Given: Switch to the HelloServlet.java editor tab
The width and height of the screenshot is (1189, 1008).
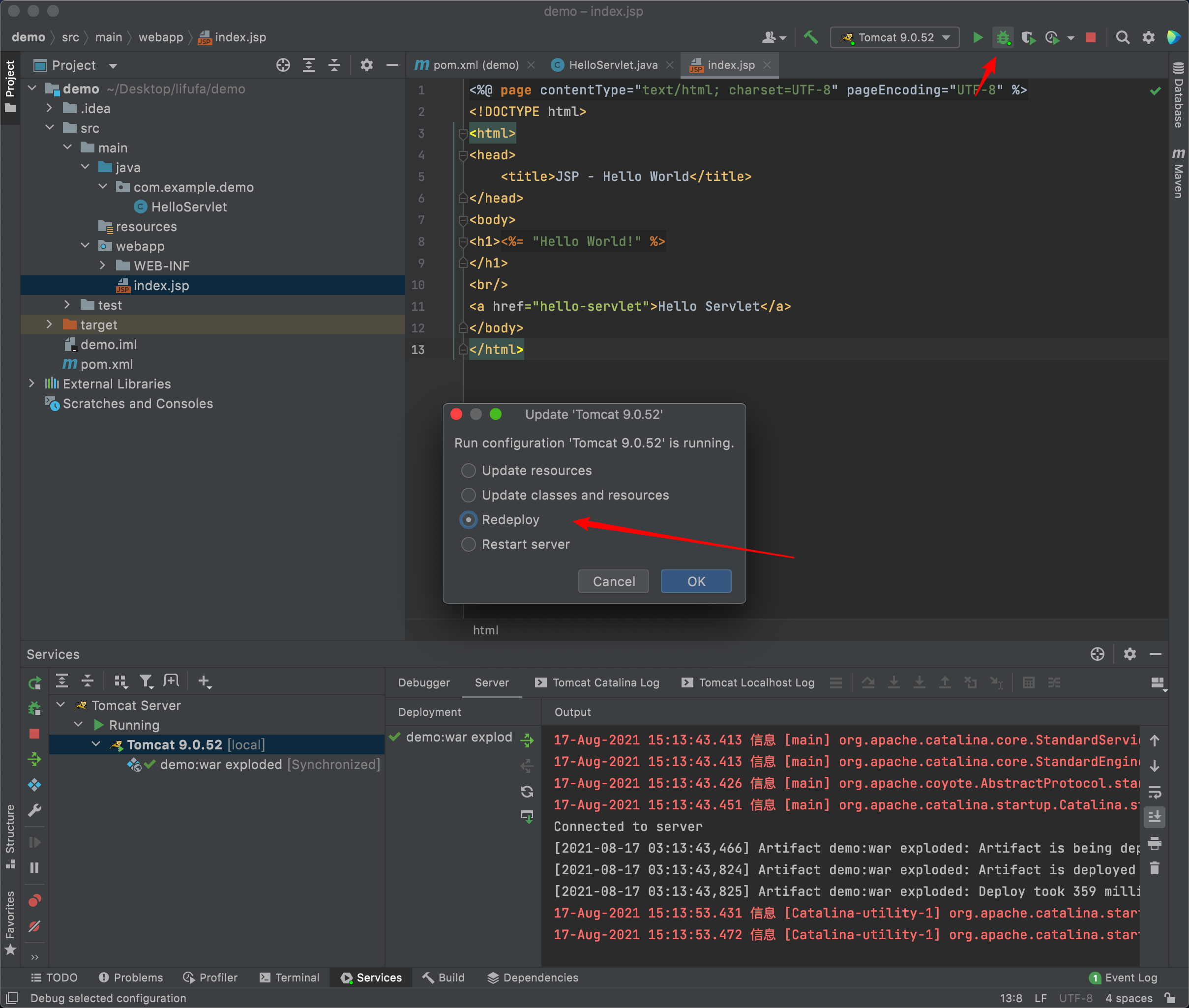Looking at the screenshot, I should tap(613, 65).
